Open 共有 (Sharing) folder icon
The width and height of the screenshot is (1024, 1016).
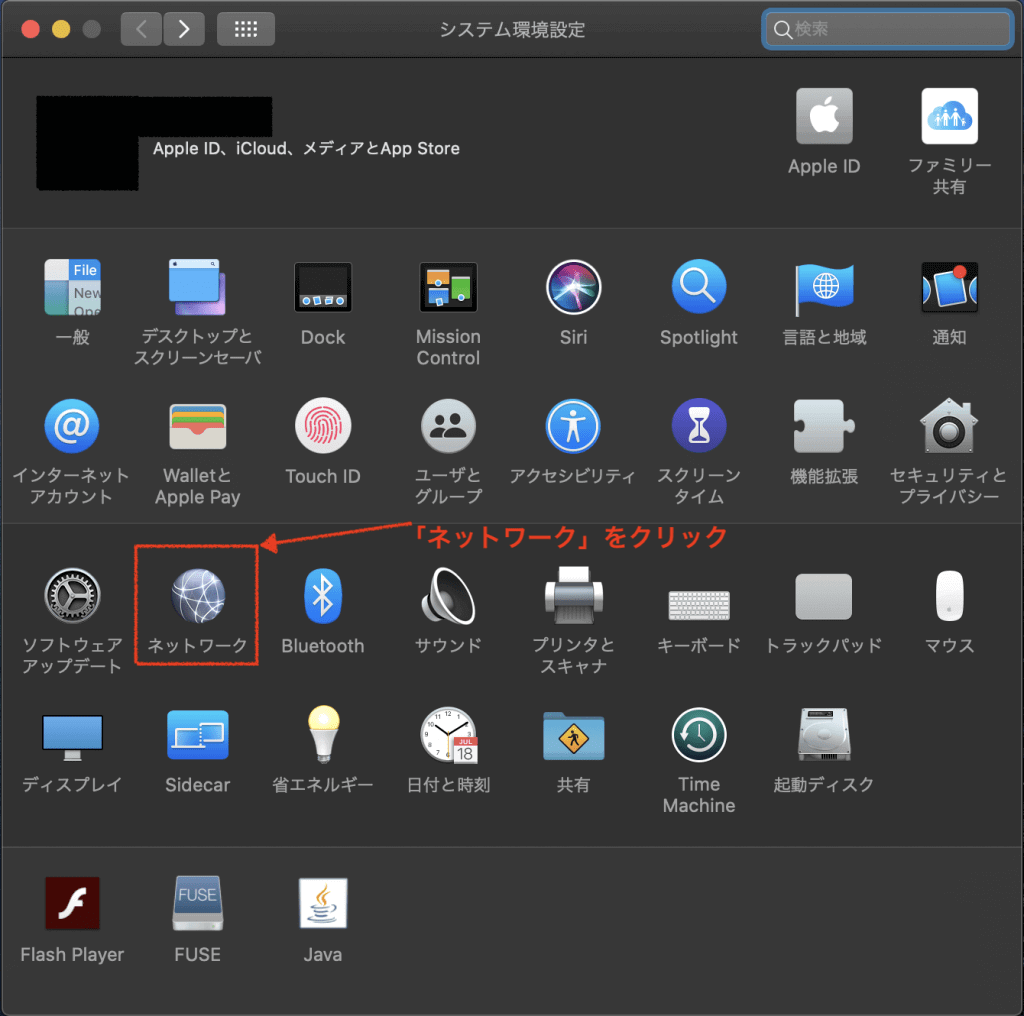pos(573,736)
